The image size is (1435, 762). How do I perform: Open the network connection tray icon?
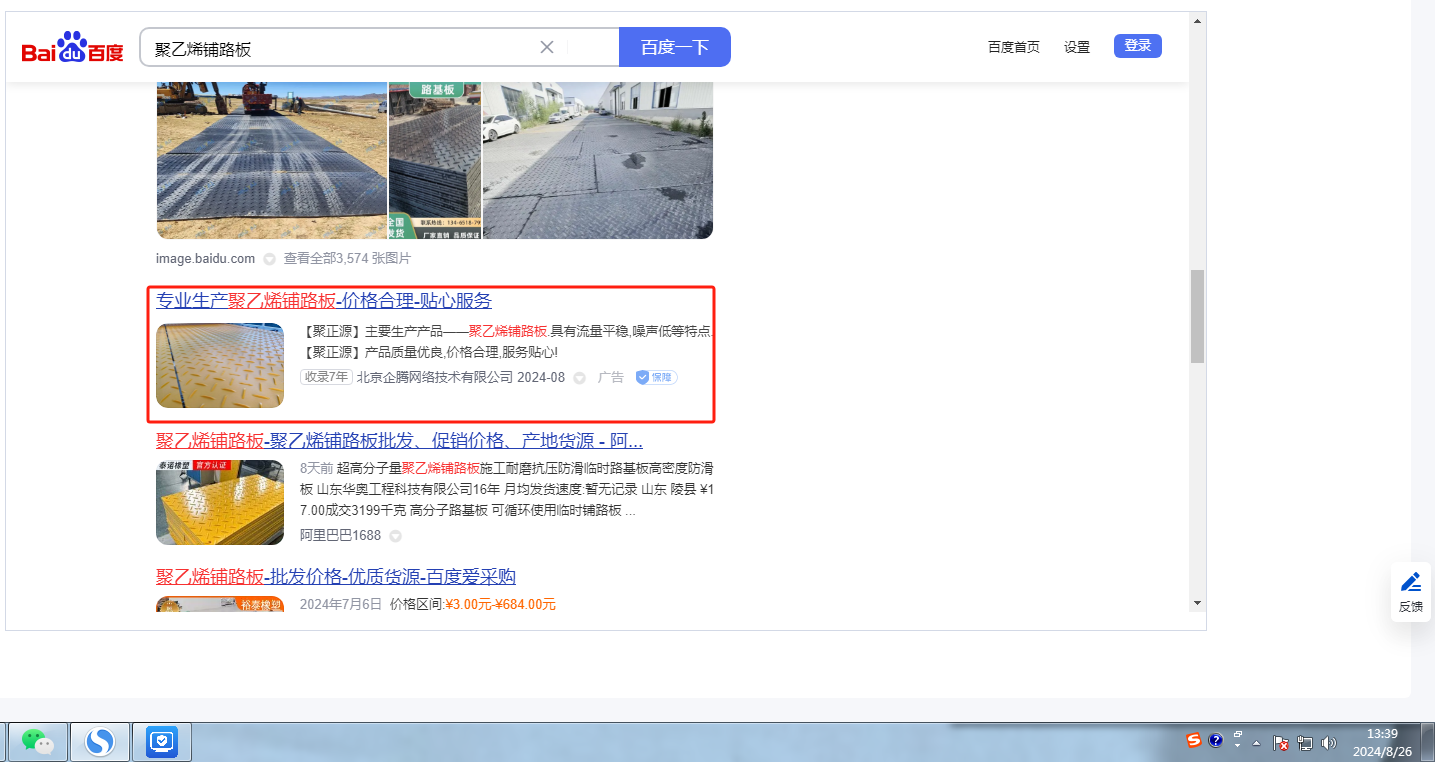tap(1305, 743)
